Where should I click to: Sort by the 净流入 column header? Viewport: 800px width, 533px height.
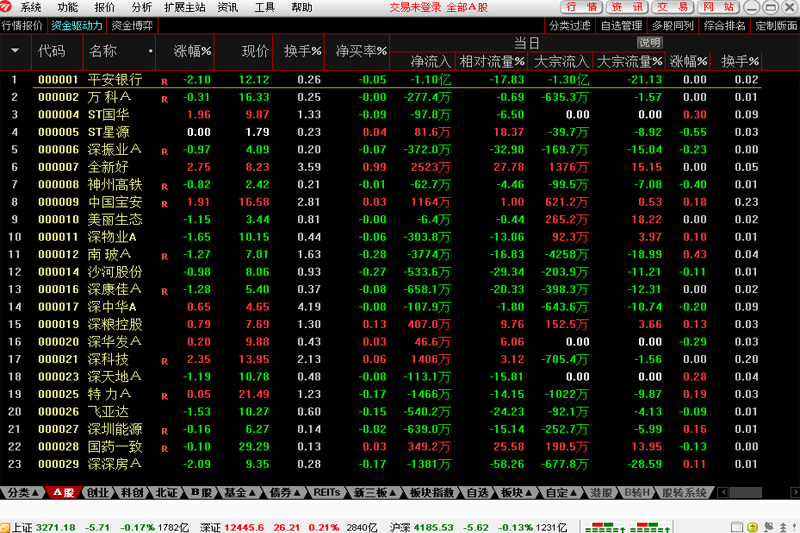(x=422, y=62)
